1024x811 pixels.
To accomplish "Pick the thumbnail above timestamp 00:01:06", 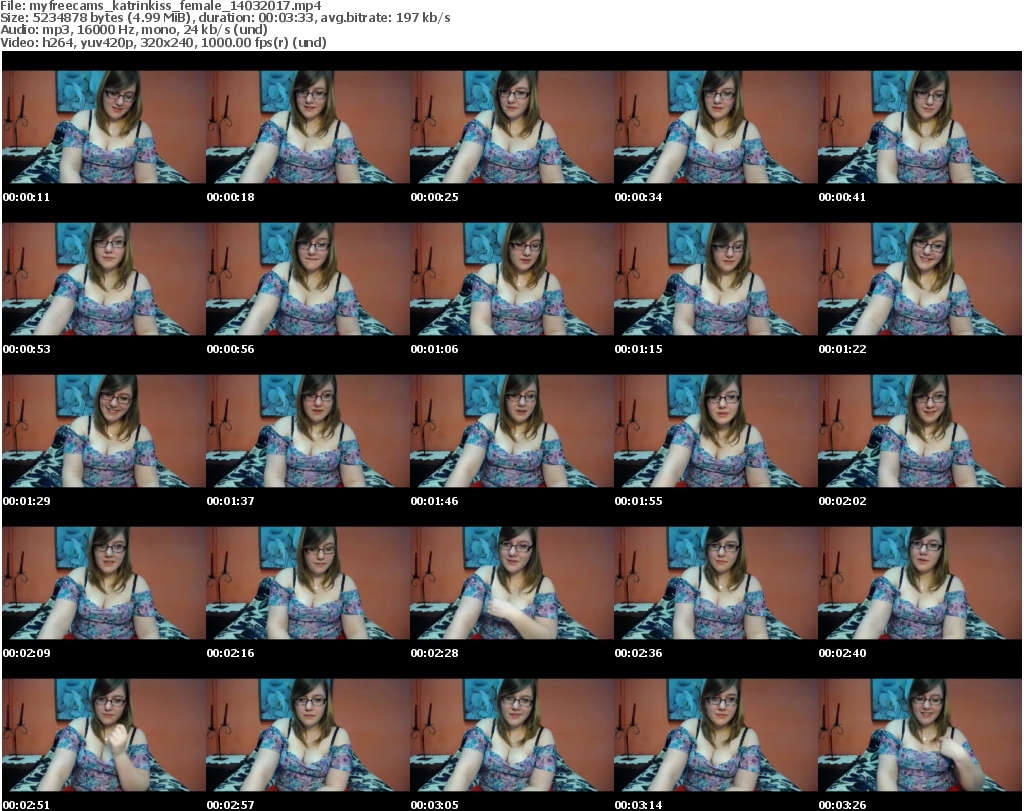I will [511, 279].
